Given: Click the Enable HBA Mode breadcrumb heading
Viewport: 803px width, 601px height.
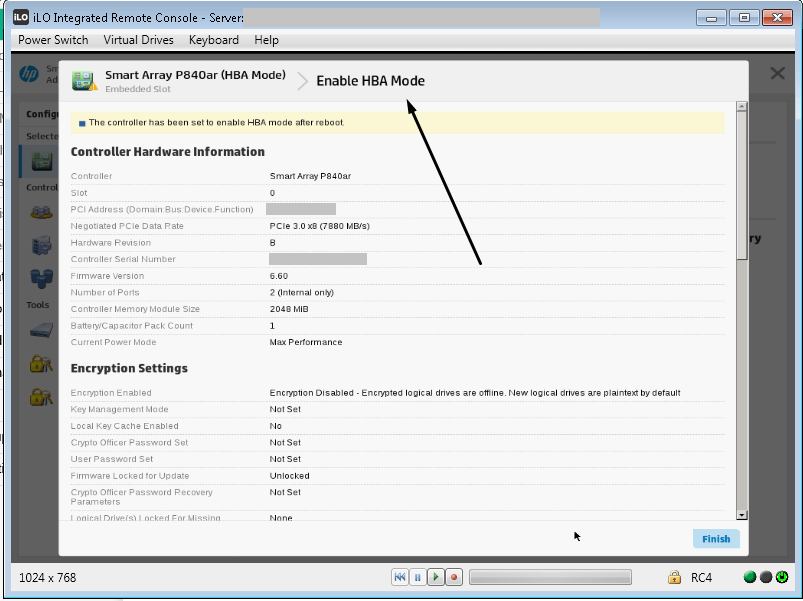Looking at the screenshot, I should (370, 81).
